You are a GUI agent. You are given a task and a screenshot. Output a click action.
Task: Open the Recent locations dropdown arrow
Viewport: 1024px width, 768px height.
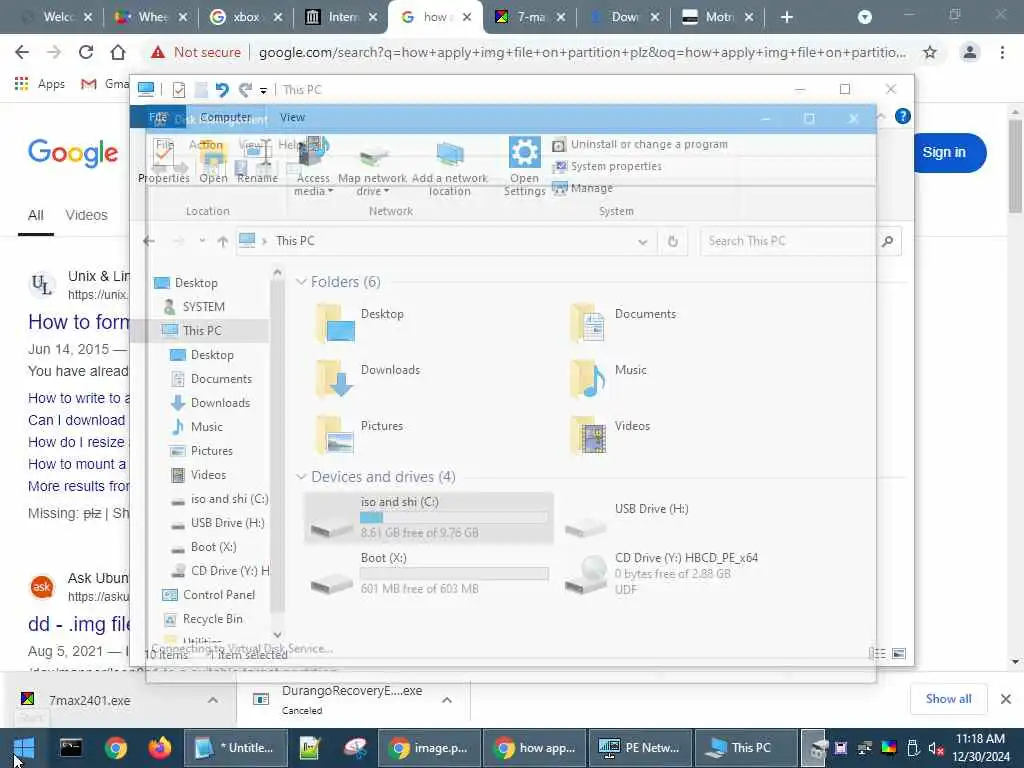(x=202, y=241)
